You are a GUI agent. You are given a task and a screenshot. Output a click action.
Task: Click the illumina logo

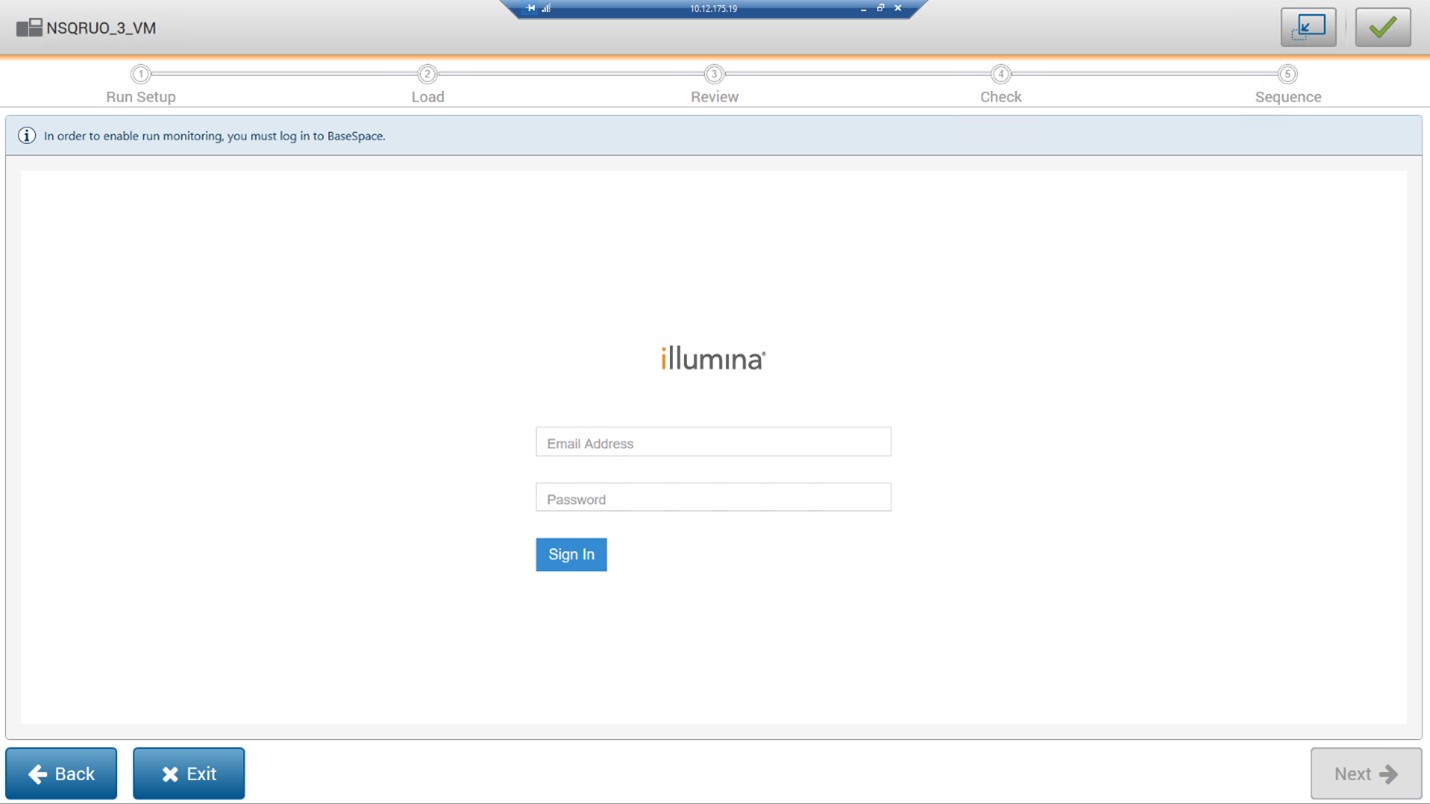point(713,359)
